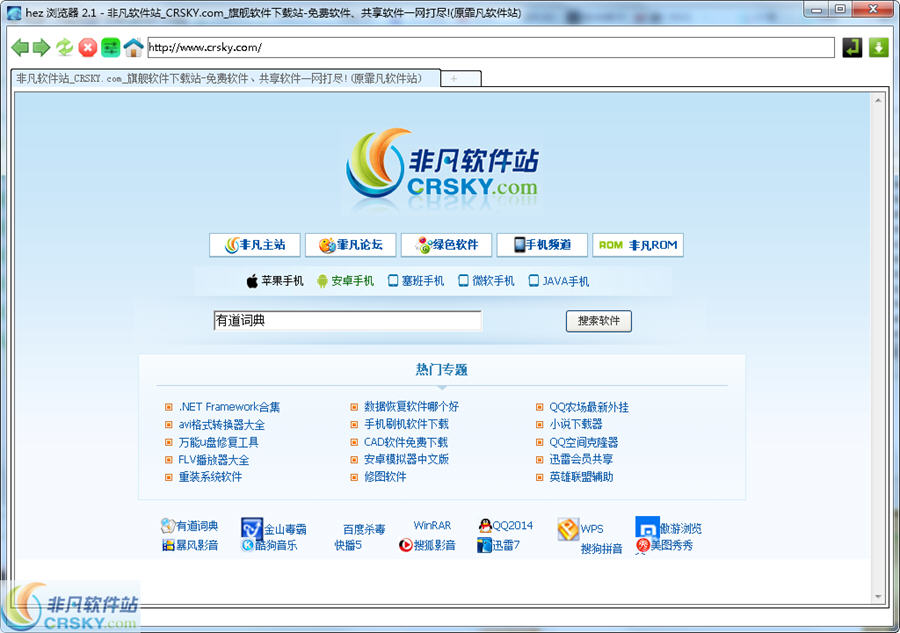900x633 pixels.
Task: Click the dark green go arrow button
Action: click(852, 47)
